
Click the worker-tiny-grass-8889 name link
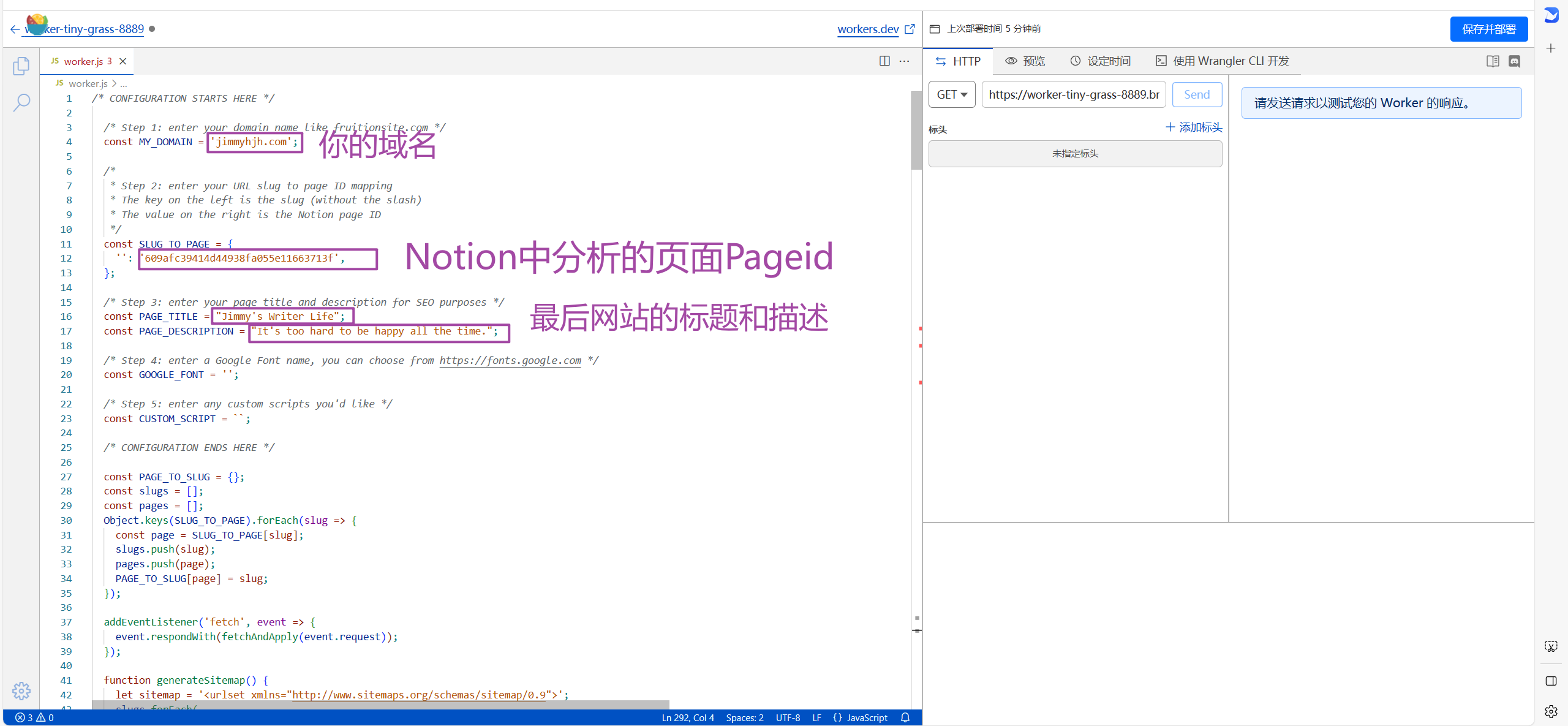[84, 29]
